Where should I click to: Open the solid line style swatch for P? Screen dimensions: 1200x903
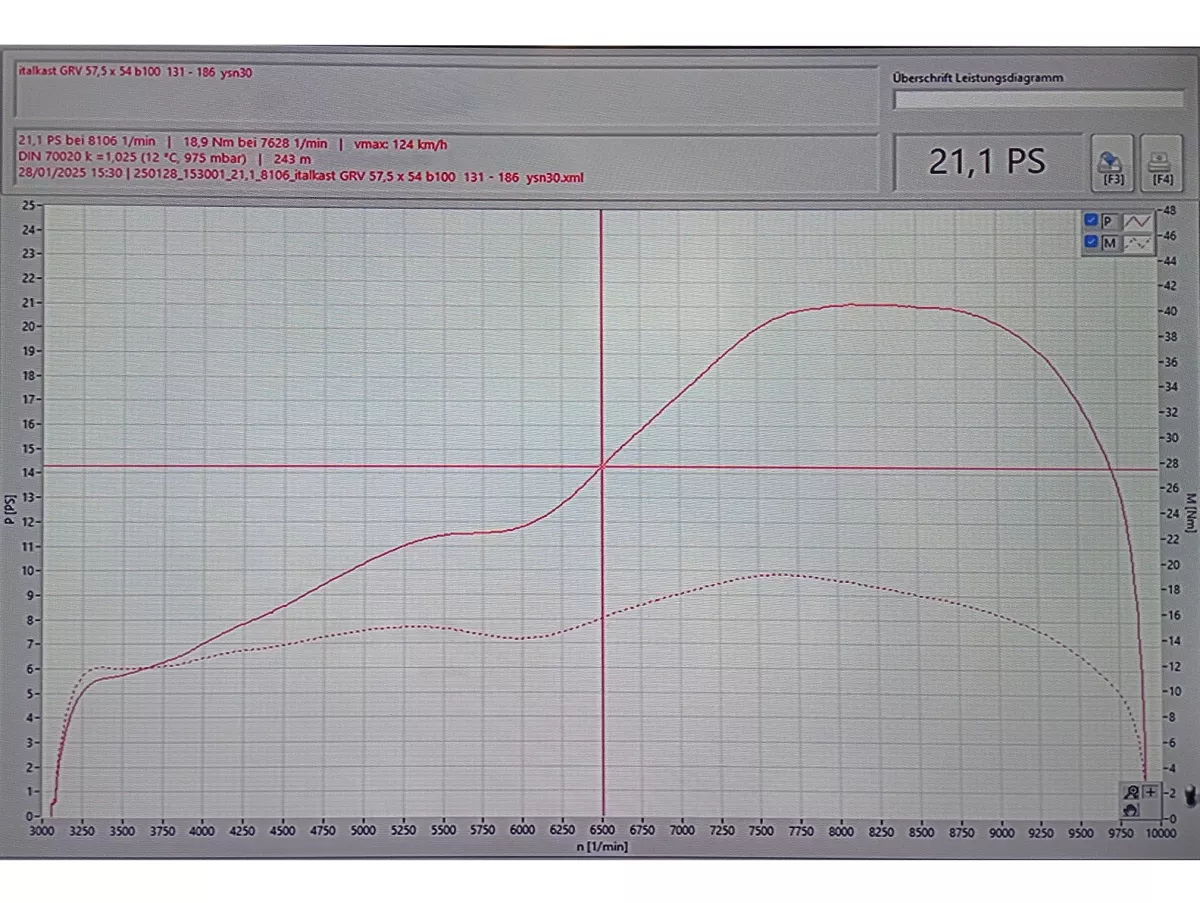pos(1137,221)
